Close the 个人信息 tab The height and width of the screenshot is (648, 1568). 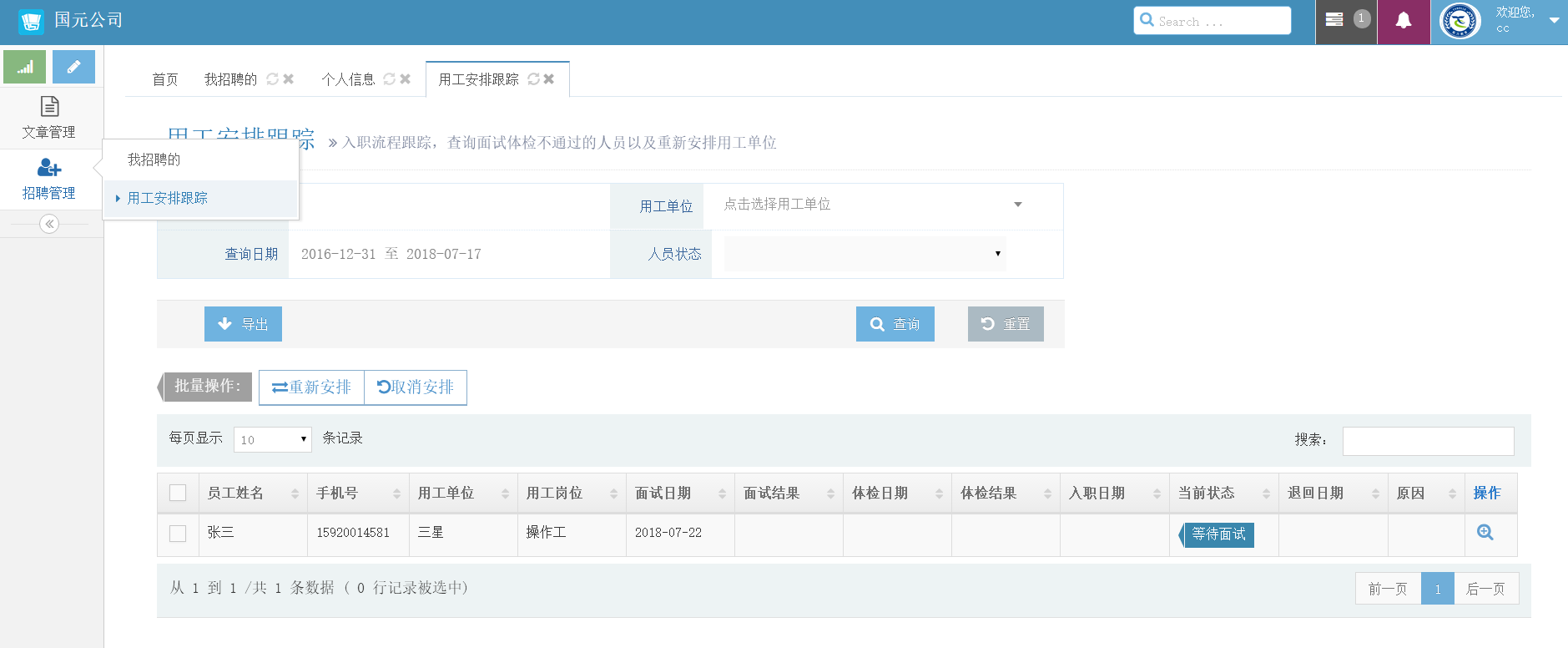point(406,78)
